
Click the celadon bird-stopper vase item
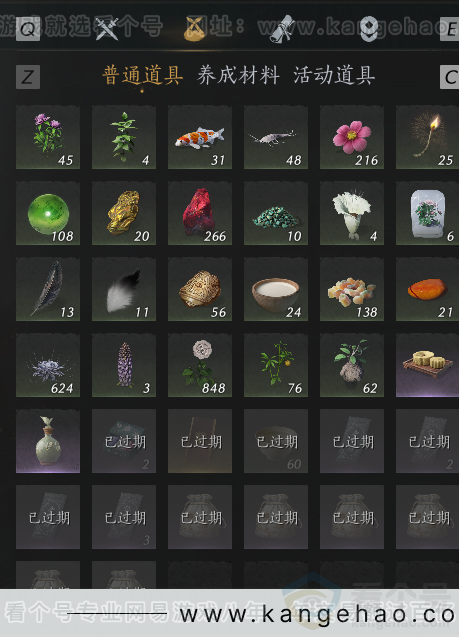[x=48, y=441]
